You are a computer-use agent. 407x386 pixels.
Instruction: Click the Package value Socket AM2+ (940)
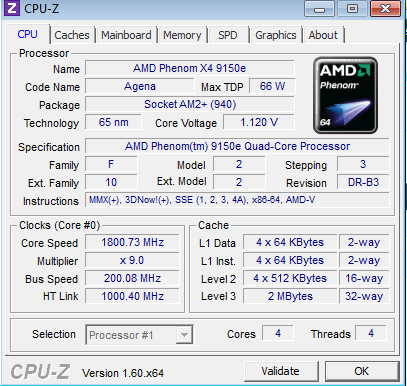(190, 104)
